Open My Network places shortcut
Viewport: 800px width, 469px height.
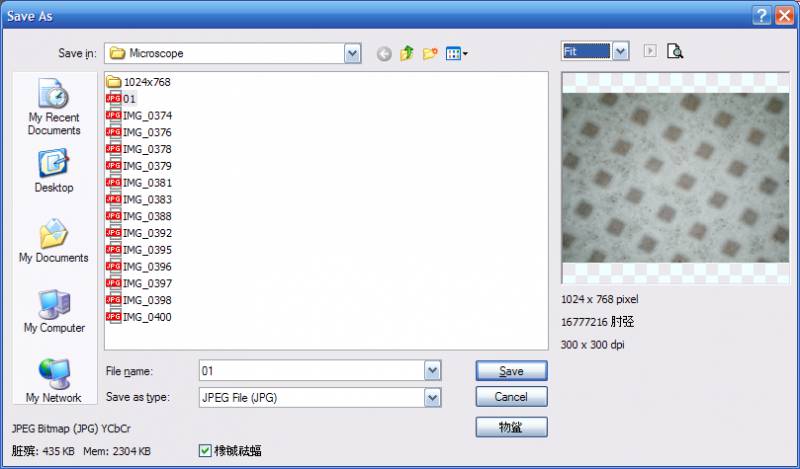point(53,380)
